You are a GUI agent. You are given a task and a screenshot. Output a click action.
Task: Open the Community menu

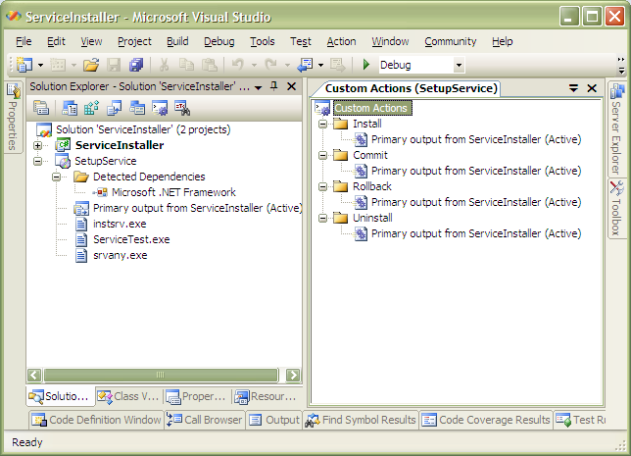click(x=450, y=41)
